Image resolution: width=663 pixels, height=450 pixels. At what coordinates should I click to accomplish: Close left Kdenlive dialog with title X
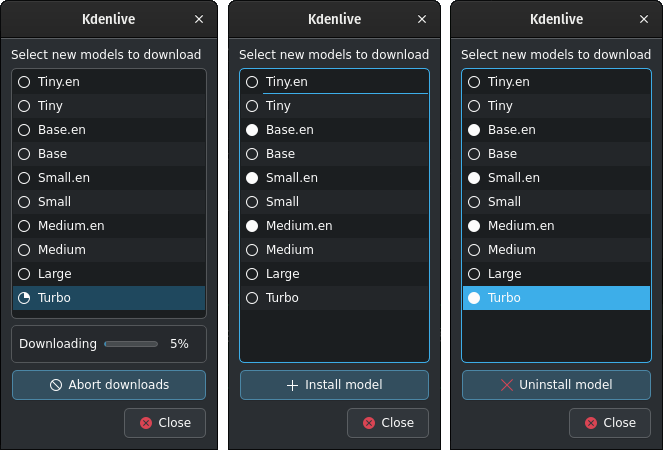(199, 19)
